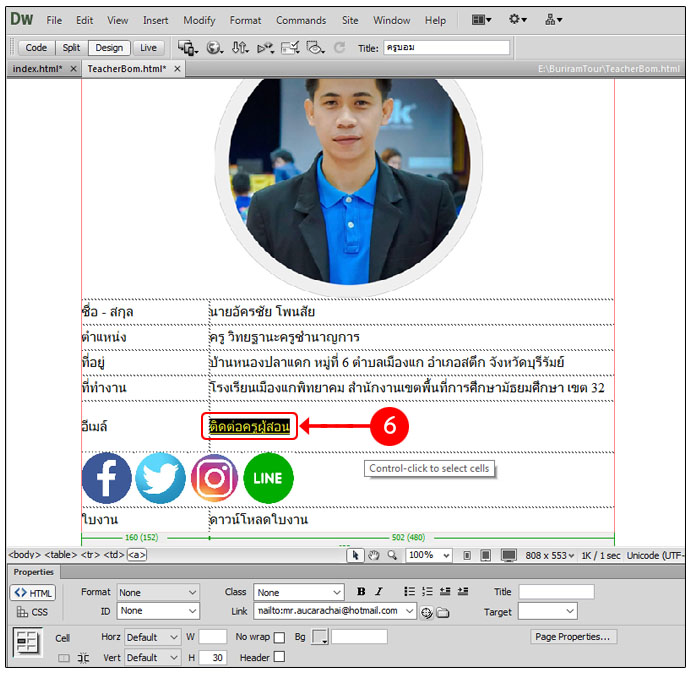This screenshot has height=676, width=691.
Task: Click the Page Properties button
Action: (x=573, y=636)
